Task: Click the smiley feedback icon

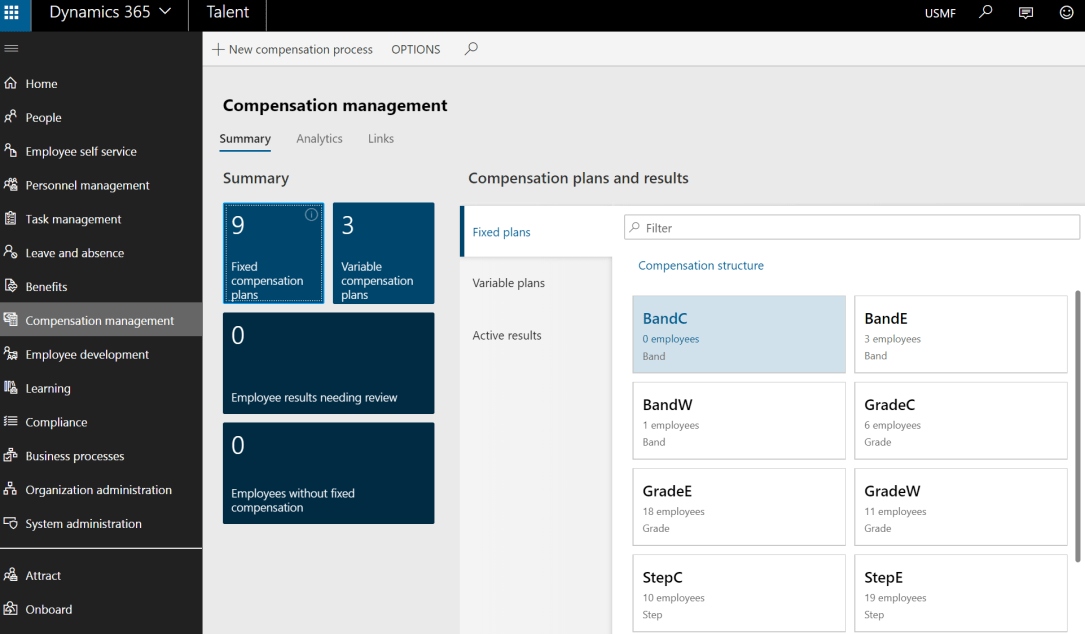Action: pos(1066,13)
